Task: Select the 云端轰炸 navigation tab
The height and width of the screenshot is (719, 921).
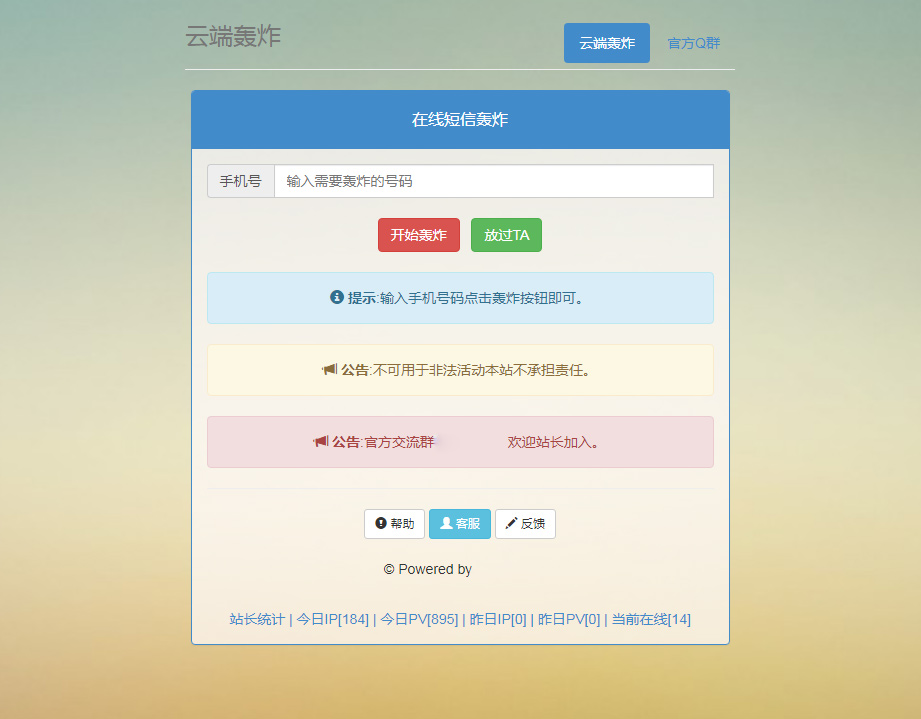Action: pyautogui.click(x=606, y=43)
